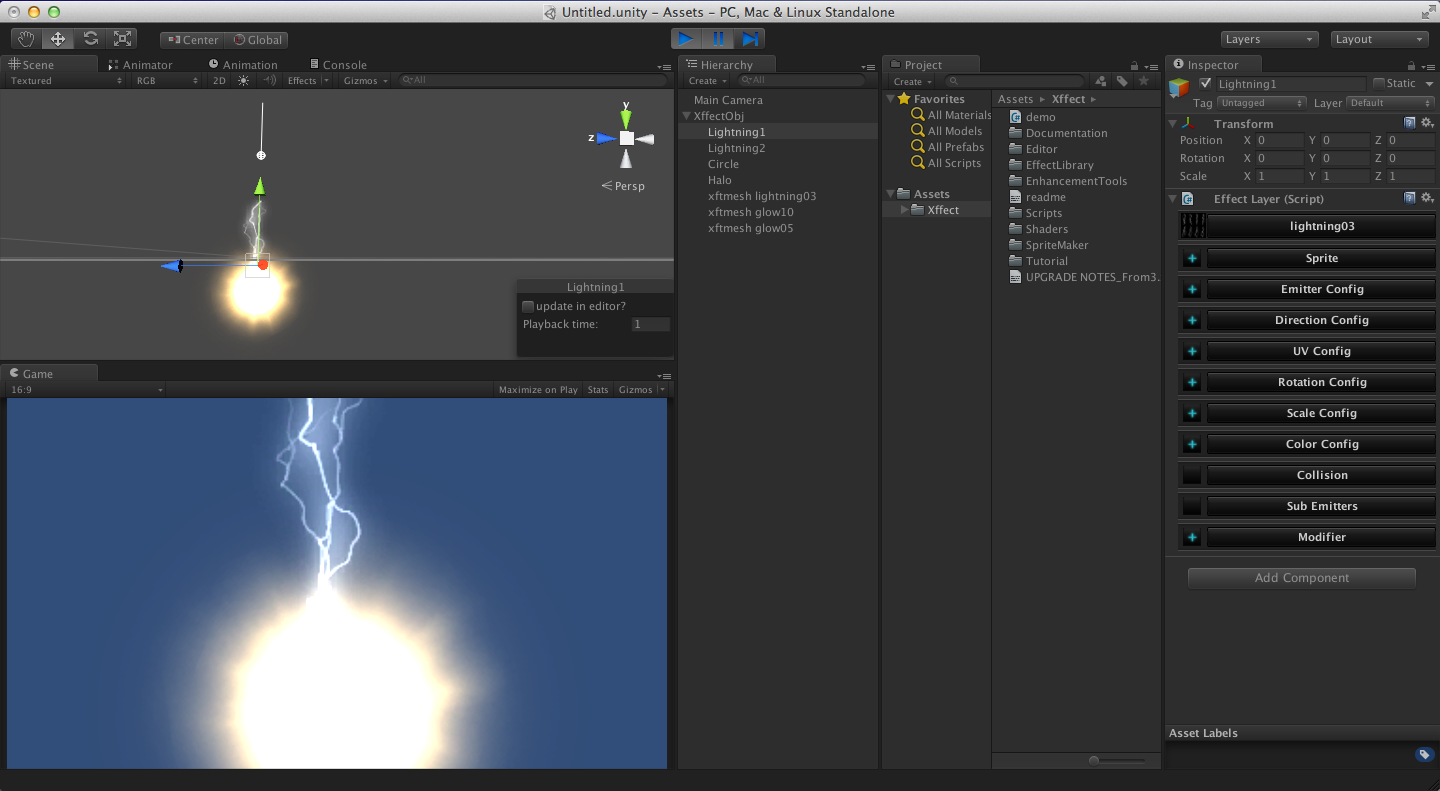Toggle scene audio speaker icon

click(x=269, y=81)
